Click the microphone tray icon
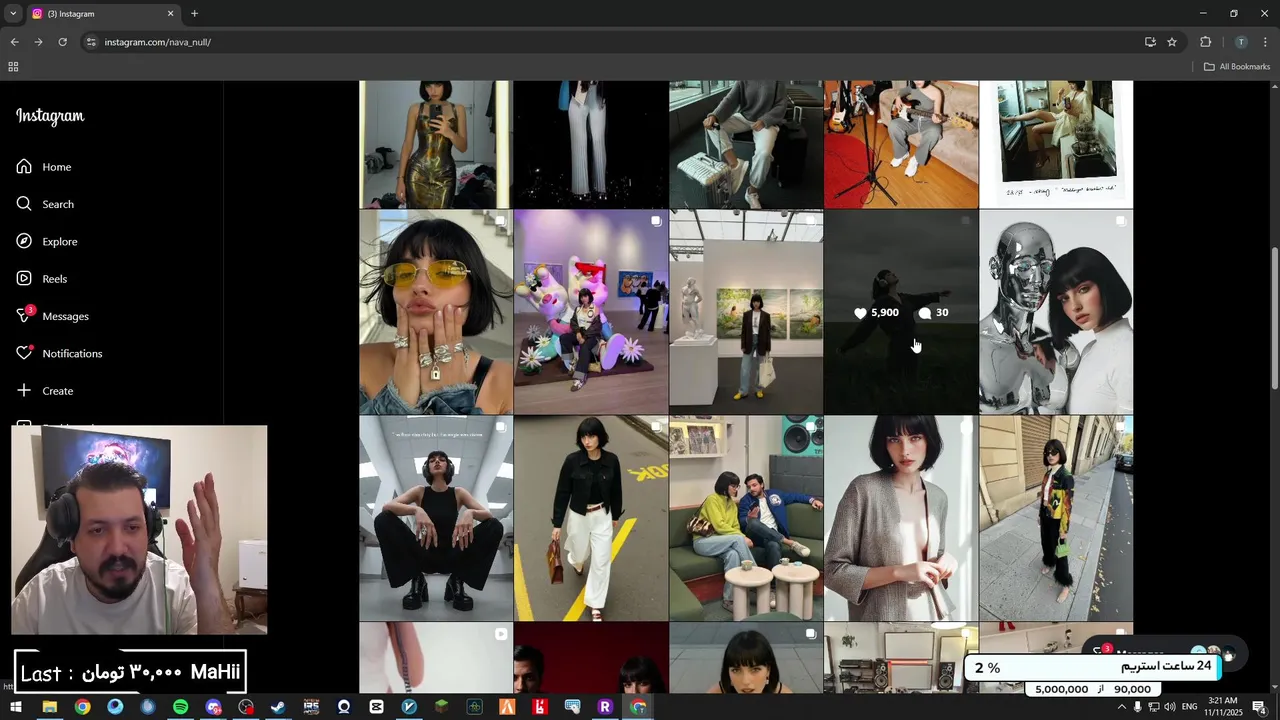The height and width of the screenshot is (720, 1280). click(x=1137, y=707)
